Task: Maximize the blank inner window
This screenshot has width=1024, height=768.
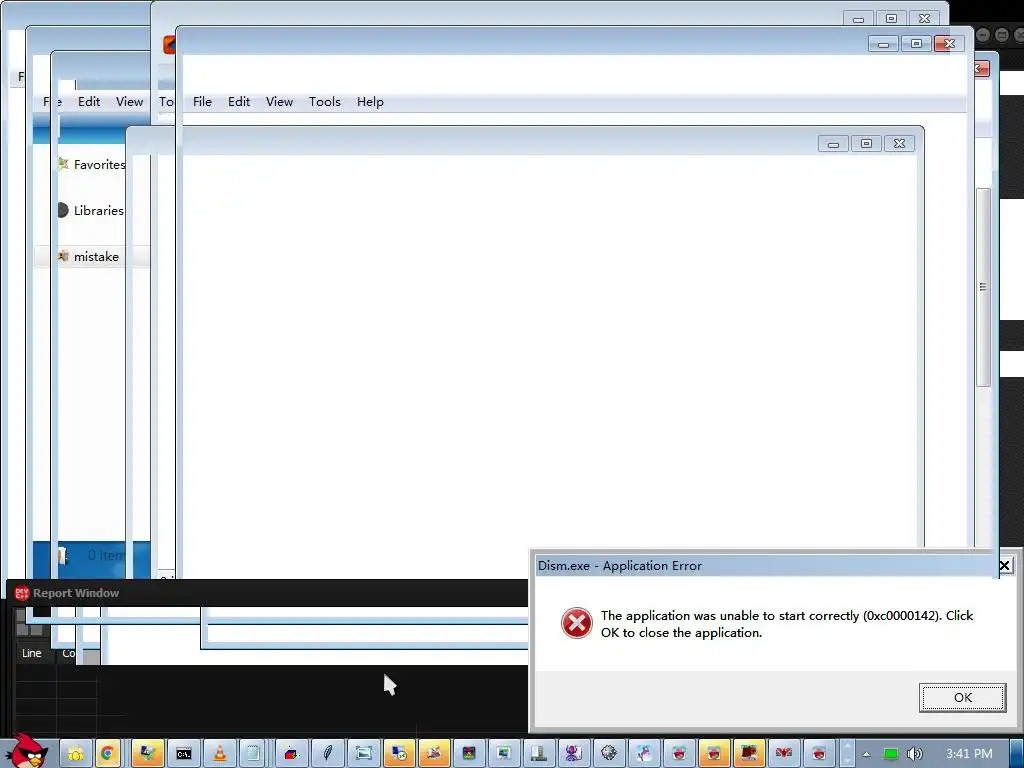Action: 867,144
